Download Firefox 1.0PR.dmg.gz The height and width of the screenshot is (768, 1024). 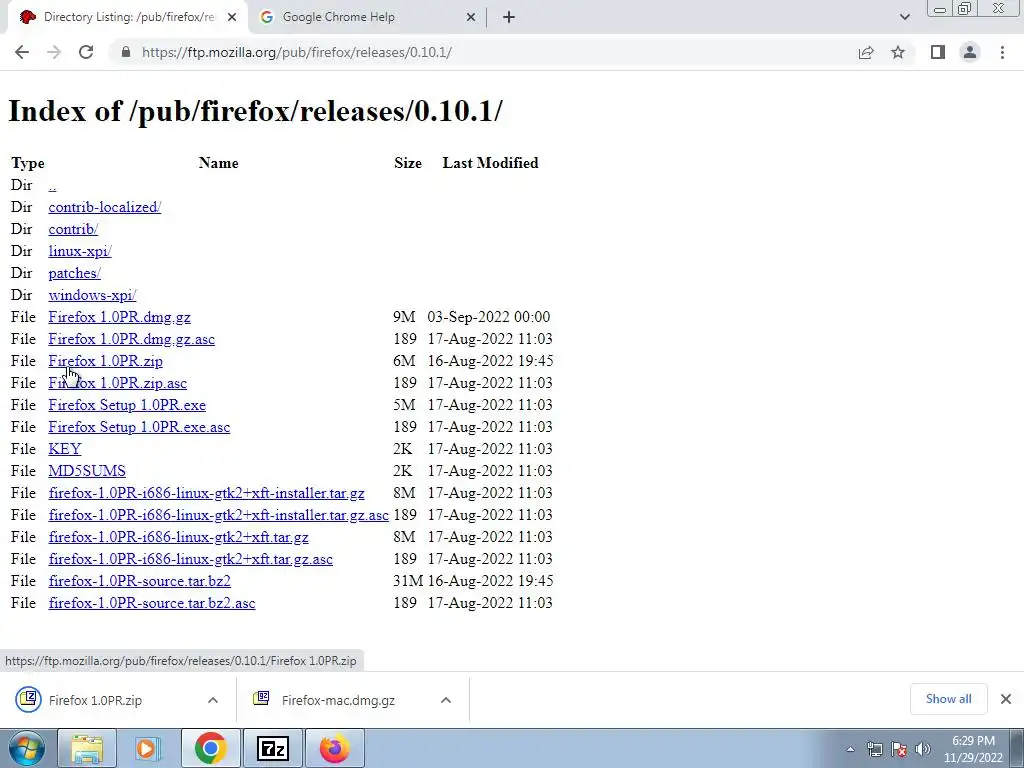coord(120,317)
